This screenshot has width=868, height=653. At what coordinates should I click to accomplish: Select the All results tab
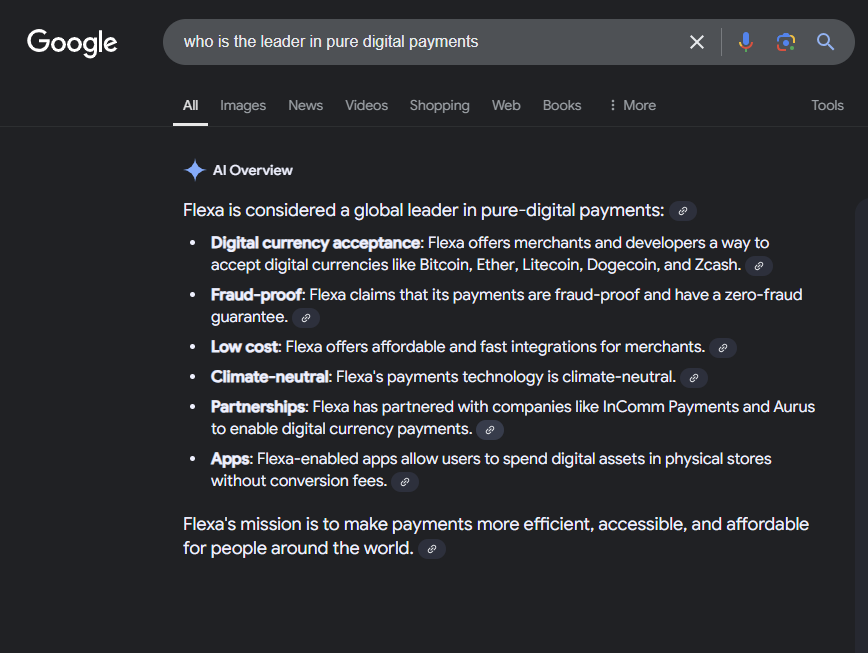(190, 105)
